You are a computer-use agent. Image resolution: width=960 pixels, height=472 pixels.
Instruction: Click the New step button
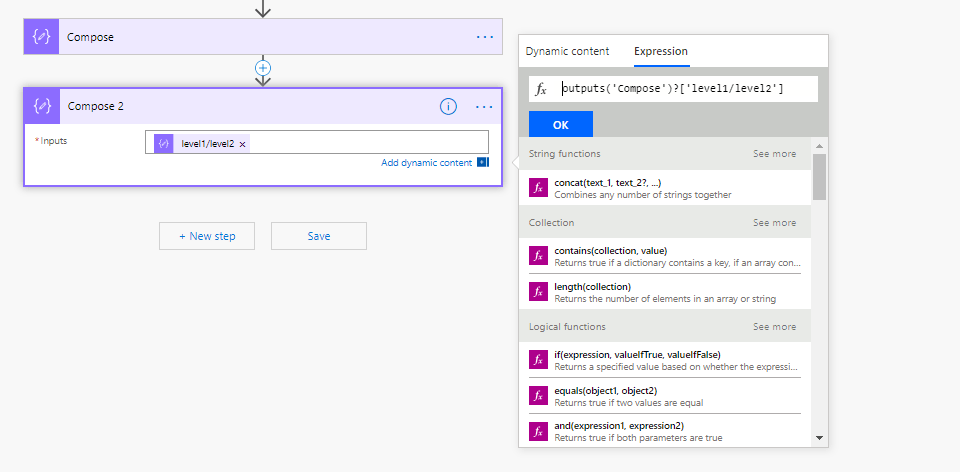tap(207, 236)
